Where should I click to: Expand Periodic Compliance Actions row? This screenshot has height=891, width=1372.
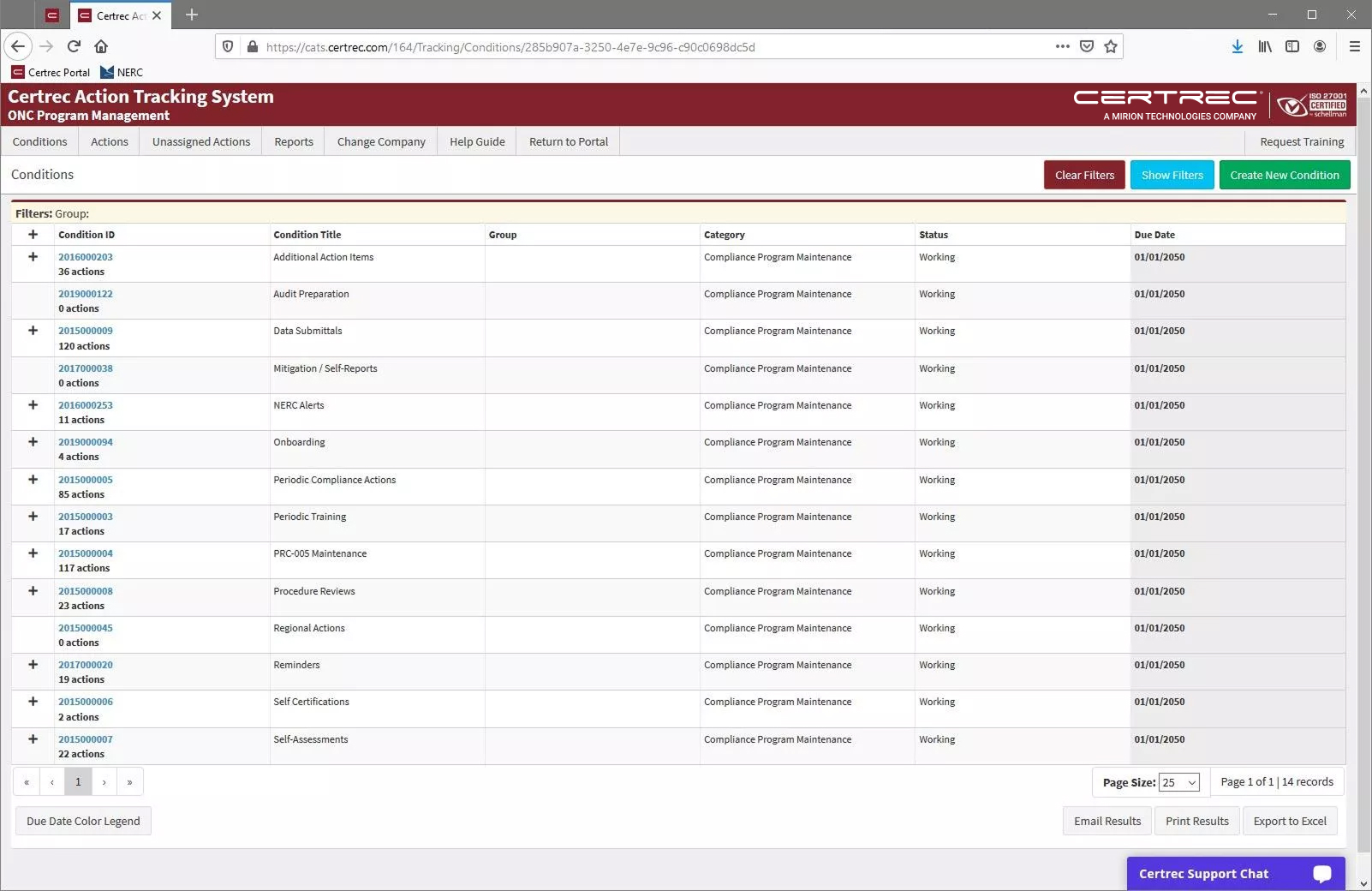click(33, 479)
